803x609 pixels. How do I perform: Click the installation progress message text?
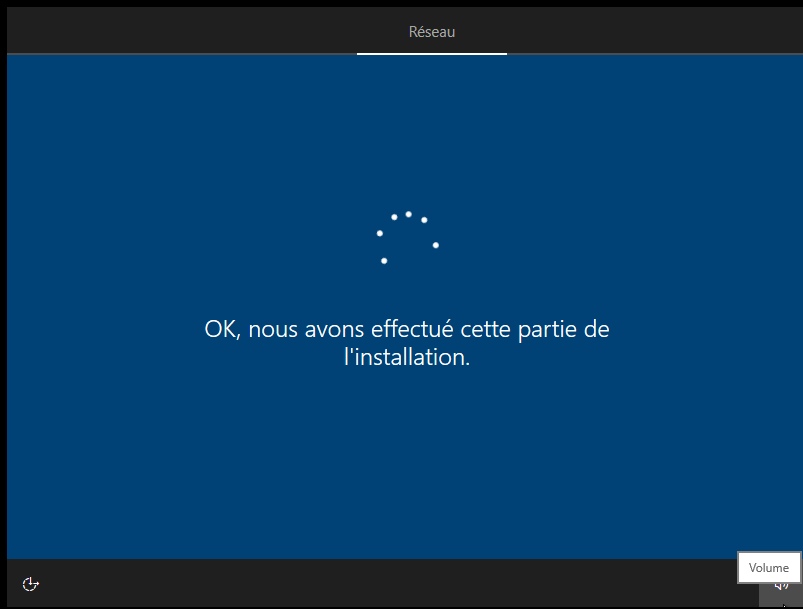[404, 342]
